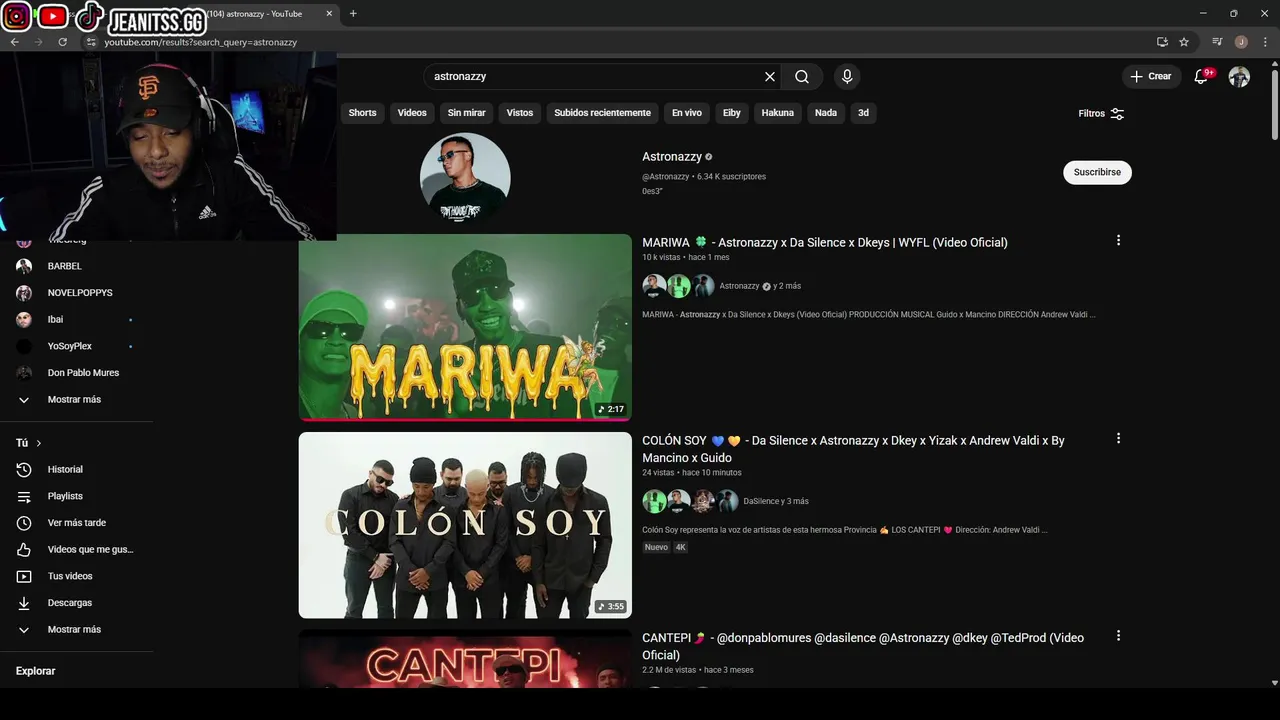Click the install app icon in address bar
The width and height of the screenshot is (1280, 720).
[1162, 42]
